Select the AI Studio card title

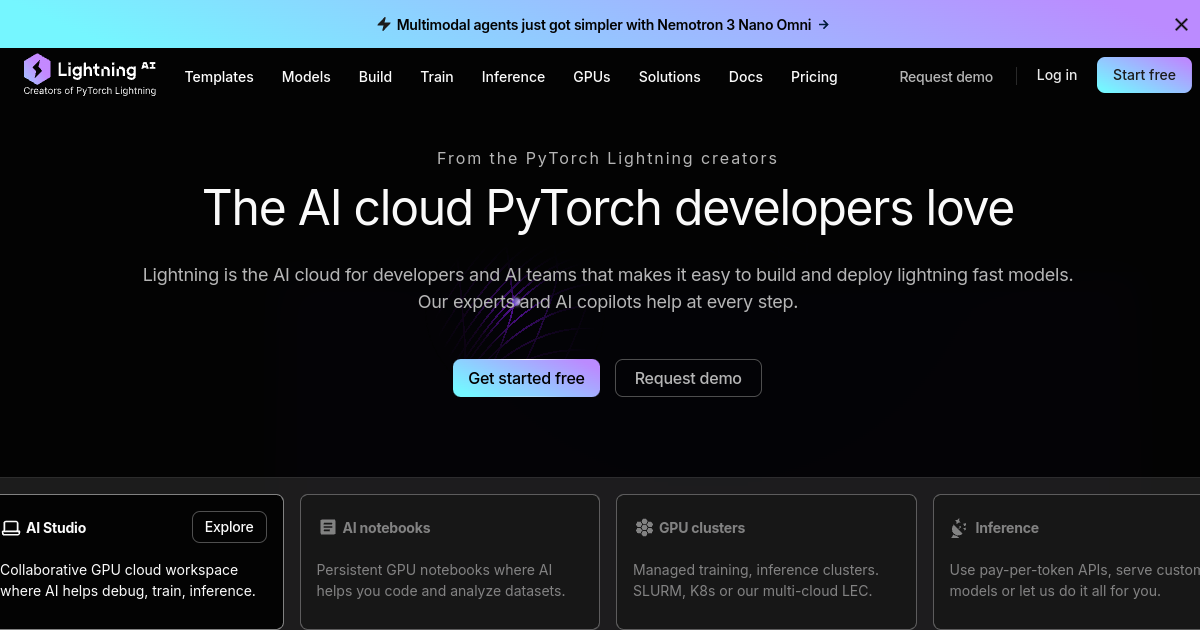coord(56,528)
